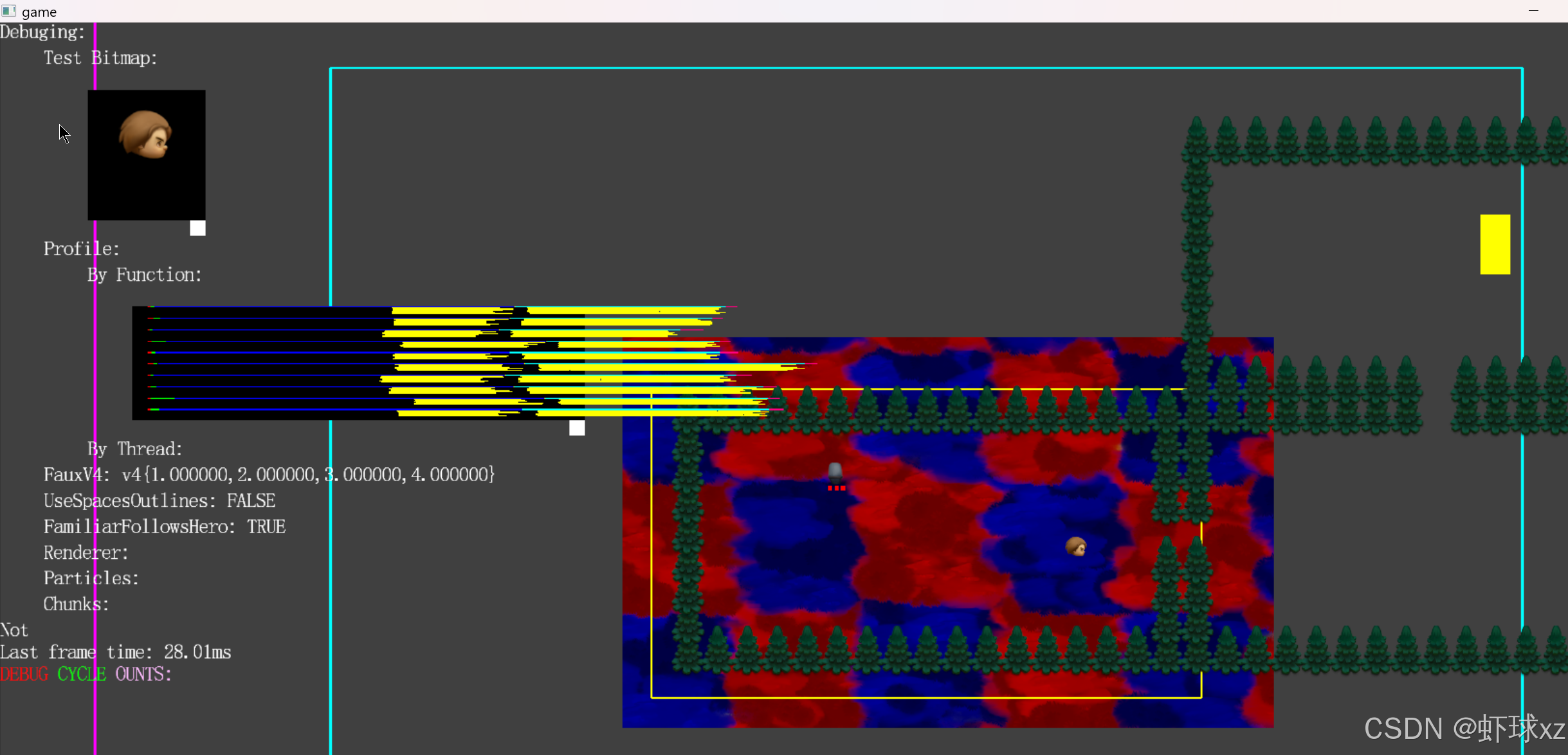1568x755 pixels.
Task: Collapse the Profile debug section
Action: (81, 249)
